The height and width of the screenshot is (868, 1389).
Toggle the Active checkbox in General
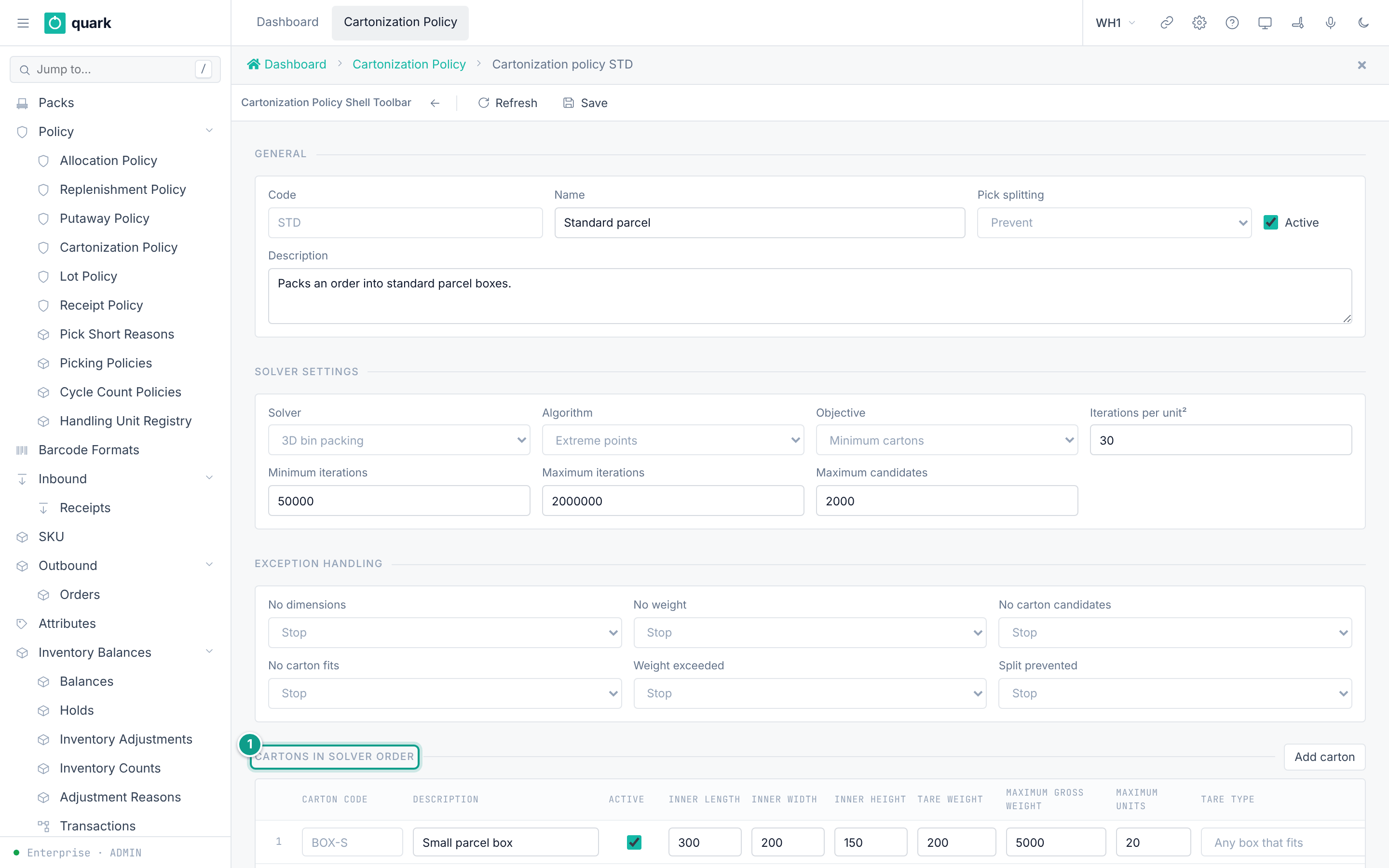point(1271,223)
